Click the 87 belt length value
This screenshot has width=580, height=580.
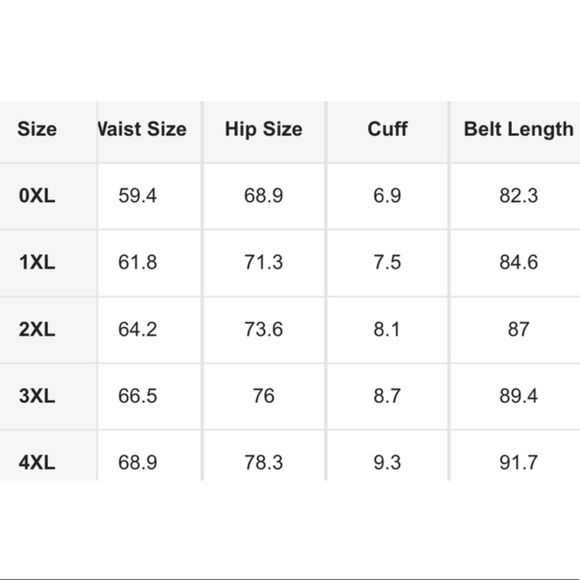(x=519, y=329)
